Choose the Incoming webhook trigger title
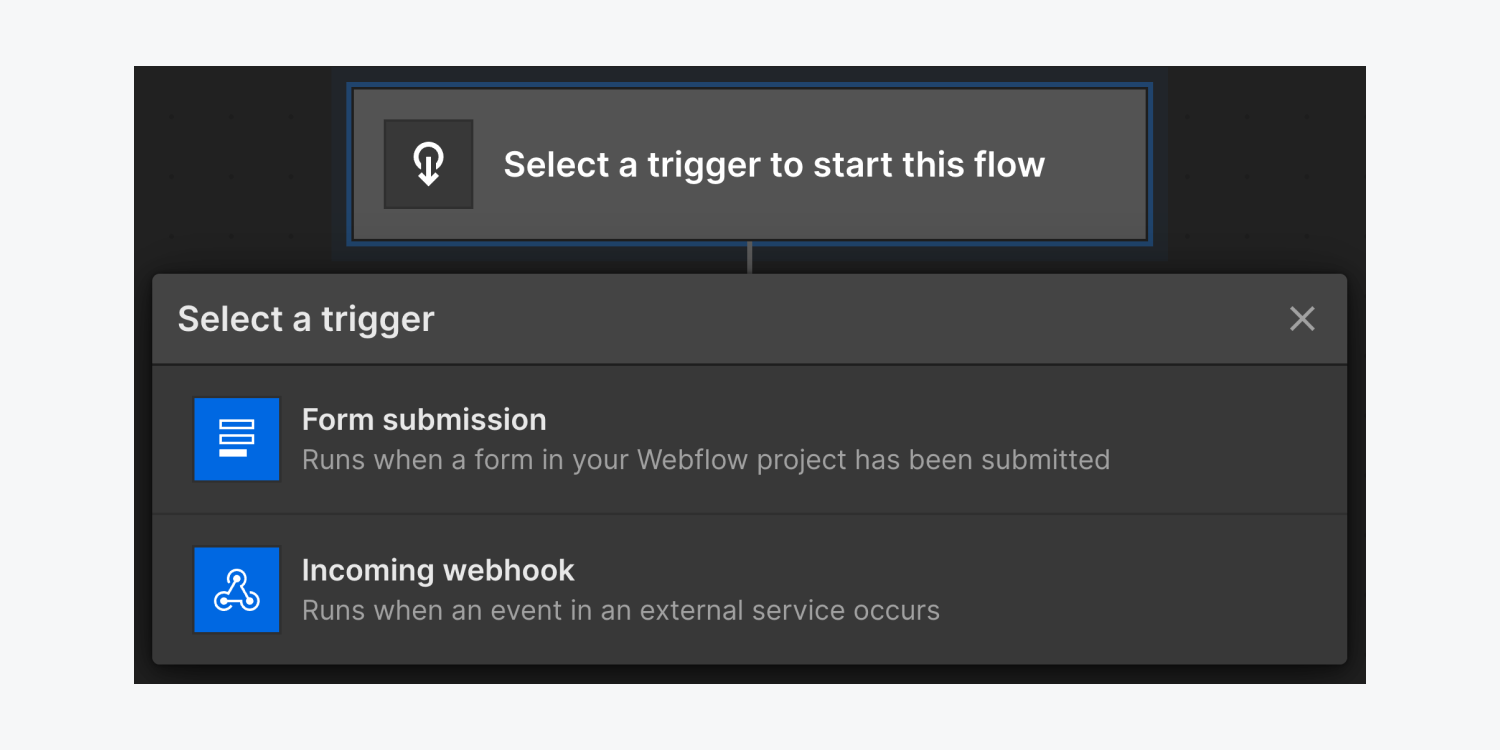Image resolution: width=1501 pixels, height=751 pixels. 438,570
